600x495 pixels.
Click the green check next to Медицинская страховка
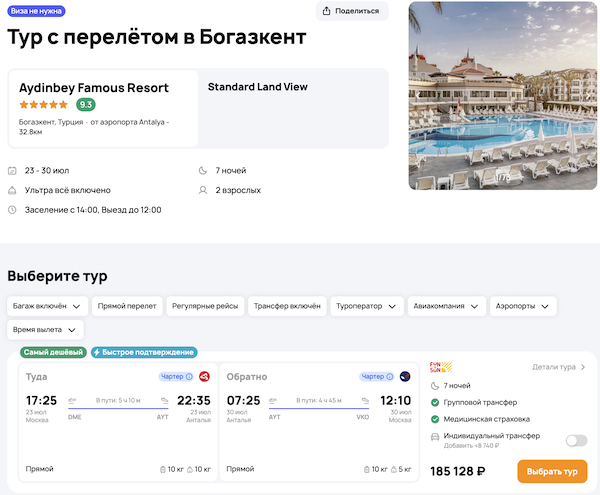[x=434, y=419]
